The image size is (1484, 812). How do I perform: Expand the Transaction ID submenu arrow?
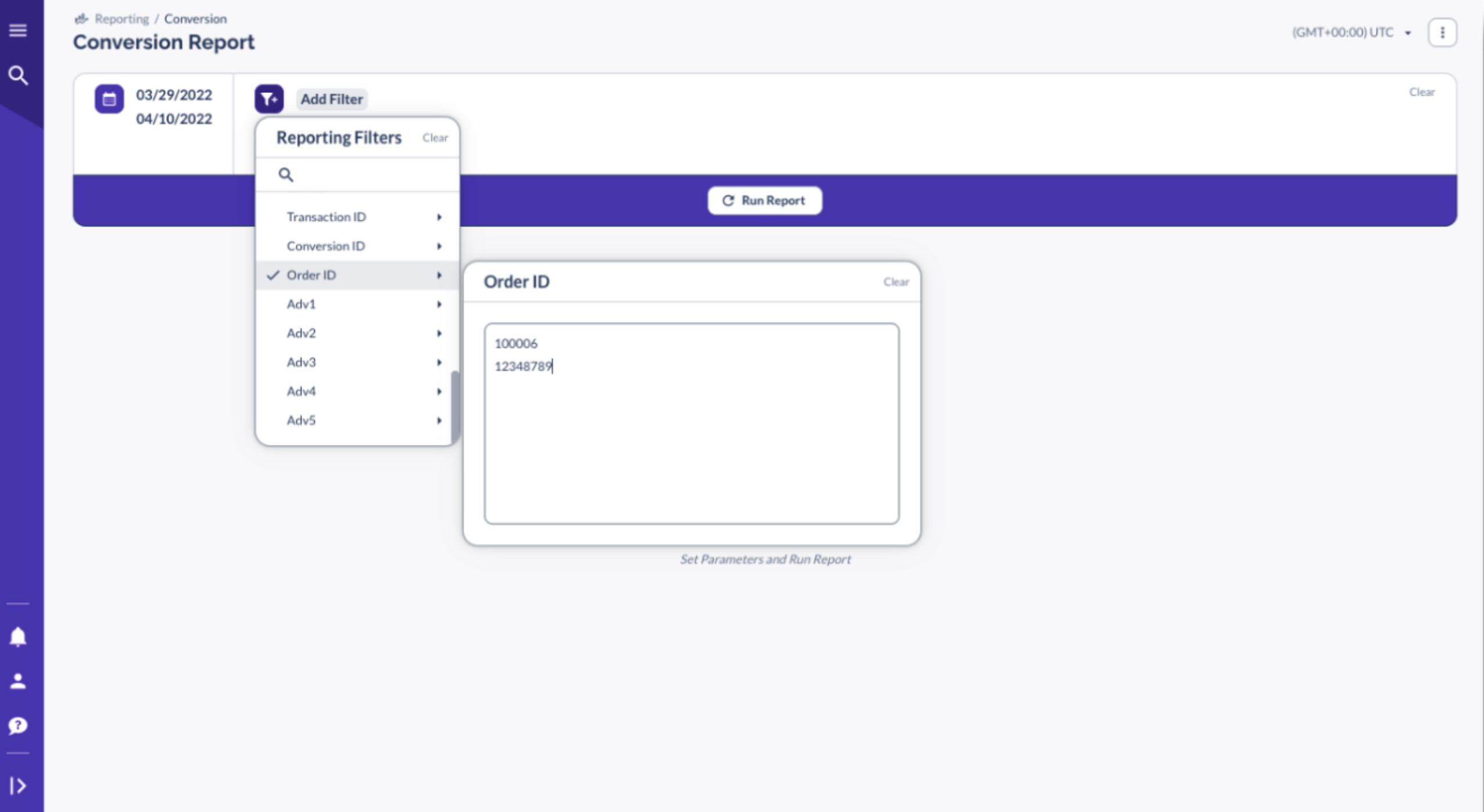click(439, 217)
